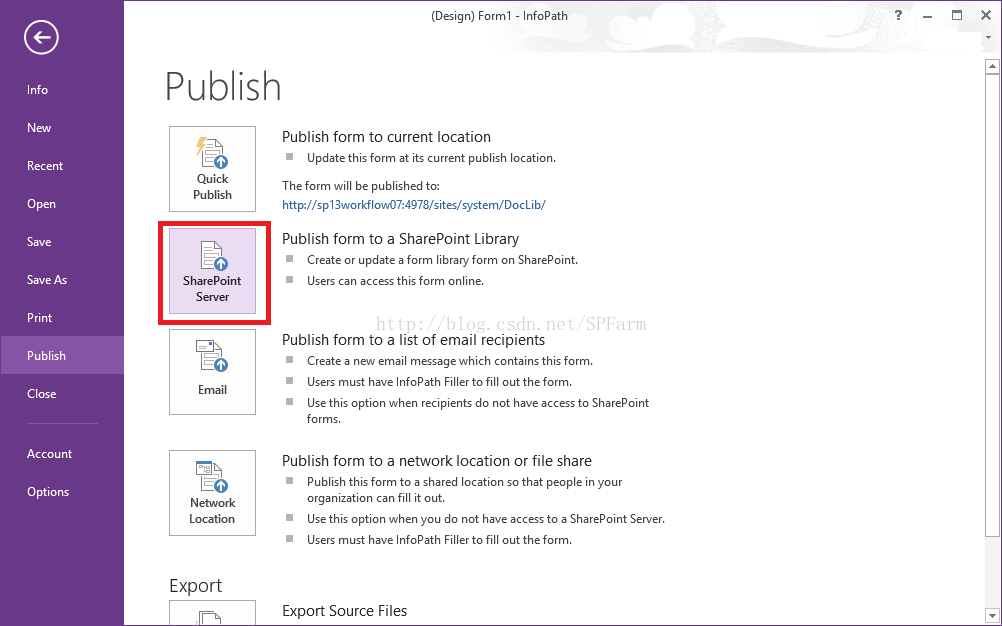The height and width of the screenshot is (626, 1002).
Task: Click the scrollbar up arrow
Action: [992, 66]
